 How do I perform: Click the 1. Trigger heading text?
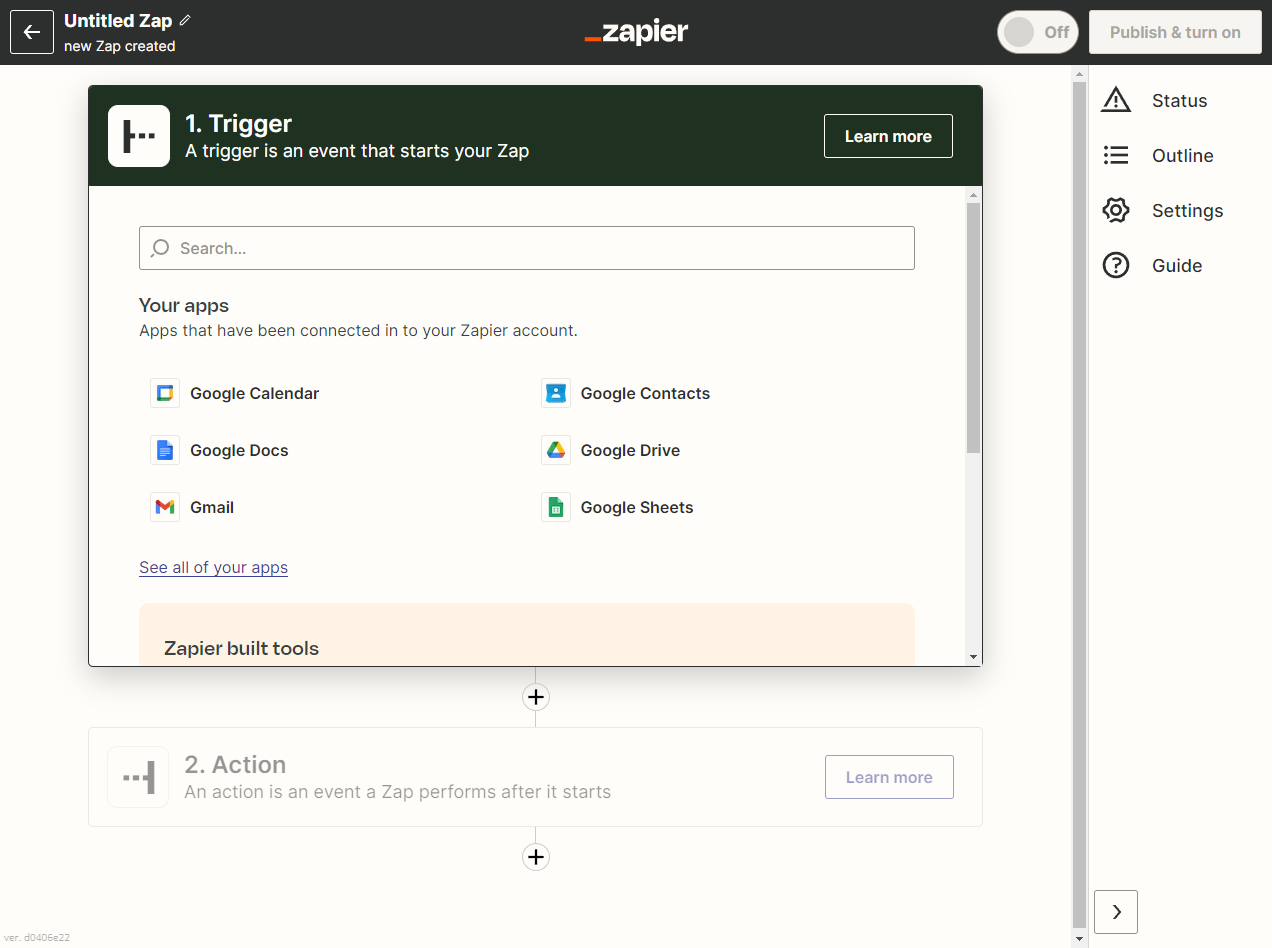pyautogui.click(x=238, y=123)
